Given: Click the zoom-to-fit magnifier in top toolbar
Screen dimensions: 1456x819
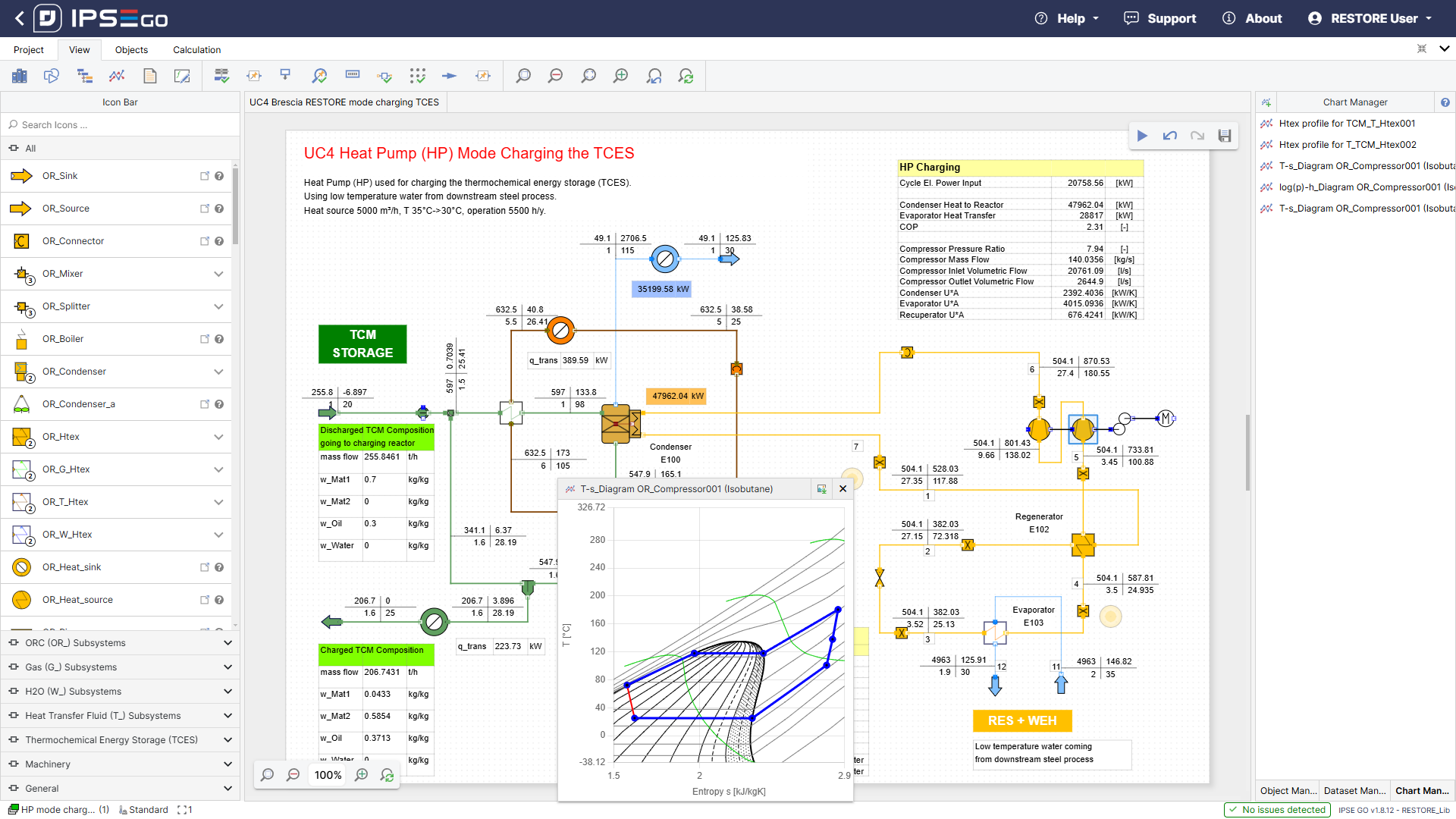Looking at the screenshot, I should point(588,76).
